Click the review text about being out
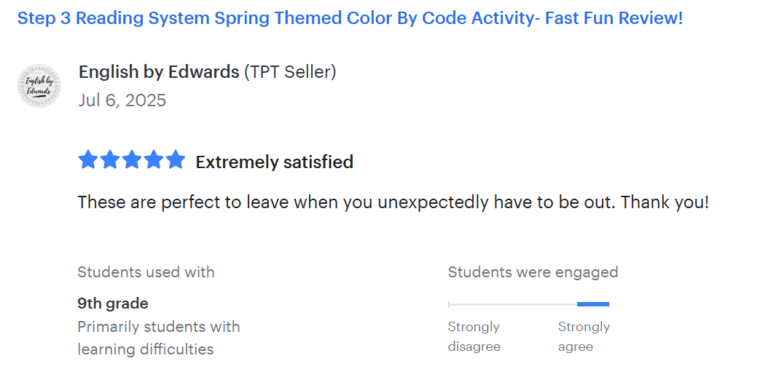The height and width of the screenshot is (369, 768). point(393,202)
